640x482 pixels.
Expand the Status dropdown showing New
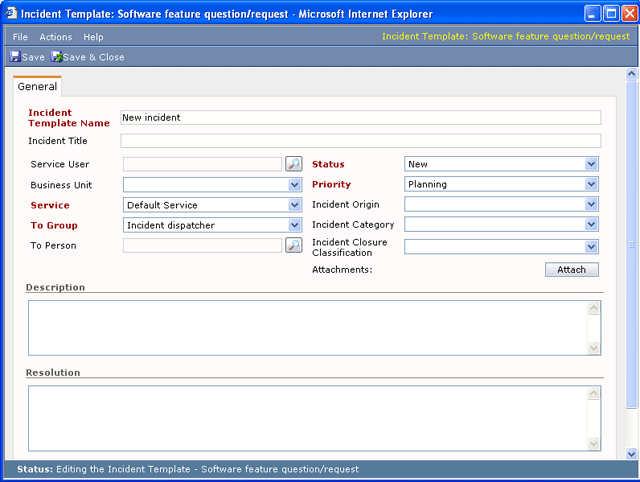[591, 164]
